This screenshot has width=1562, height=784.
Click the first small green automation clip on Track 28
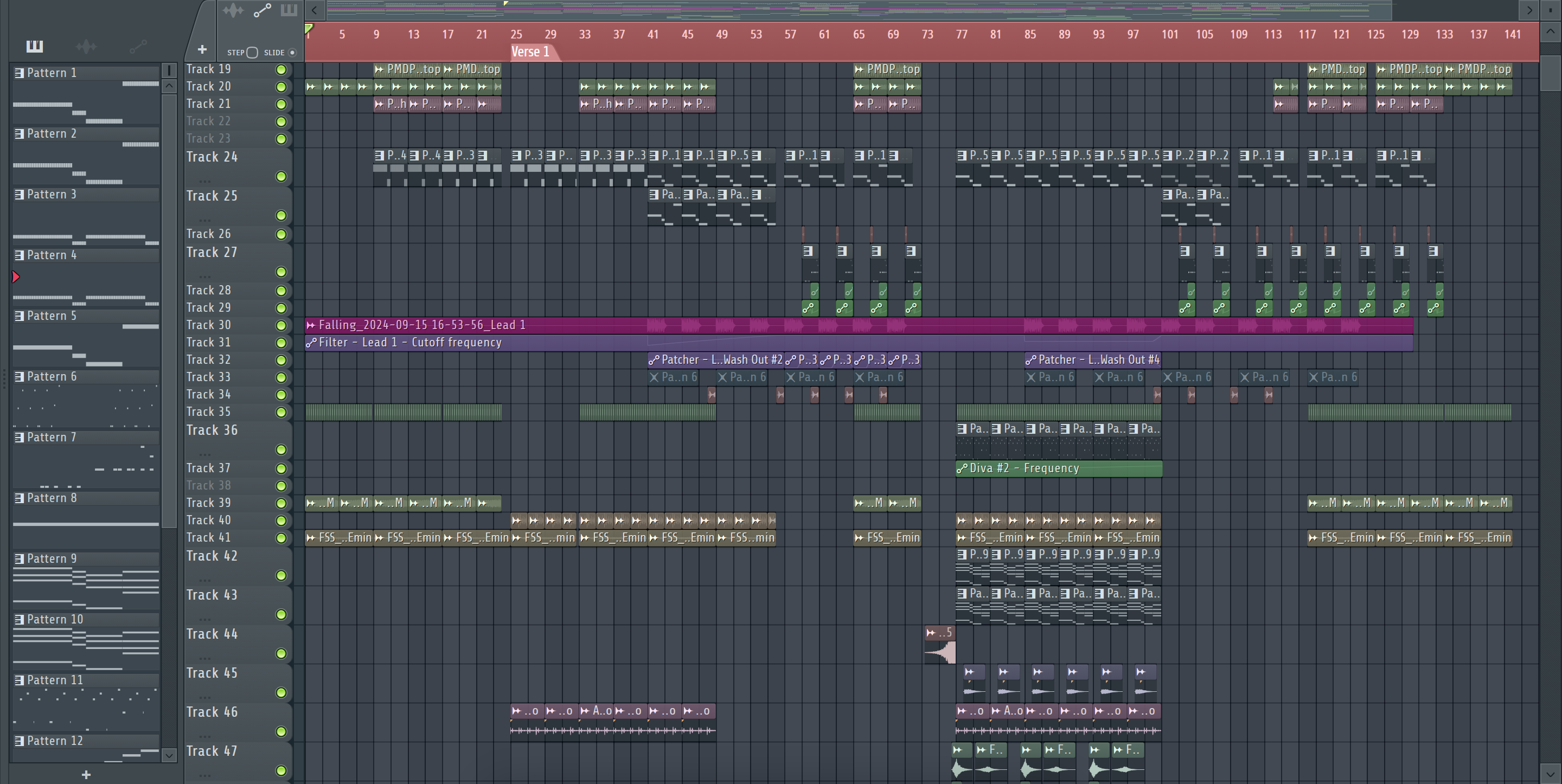point(815,291)
